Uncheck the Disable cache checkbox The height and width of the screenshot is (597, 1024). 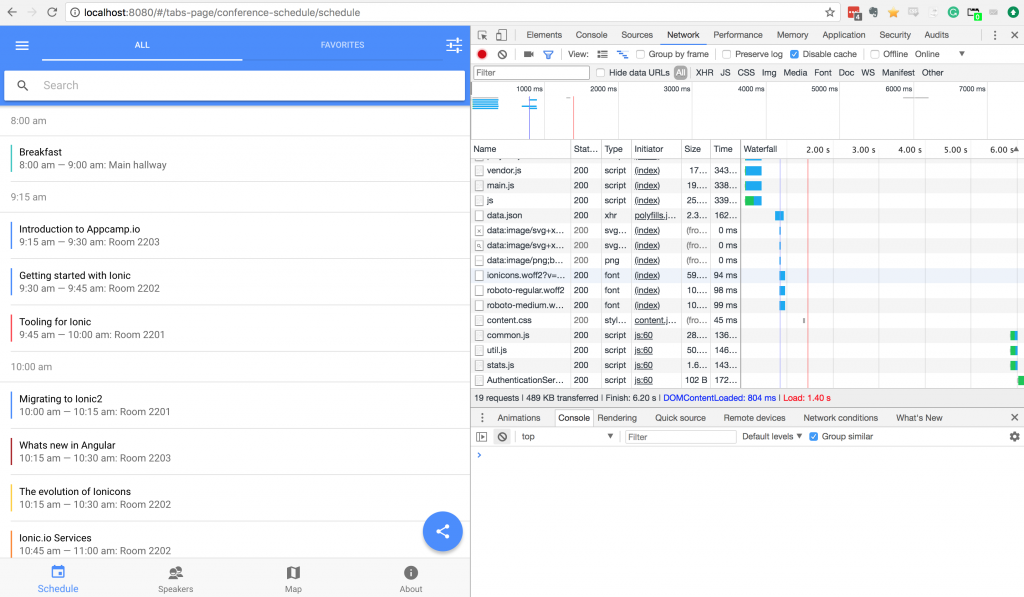[x=794, y=54]
